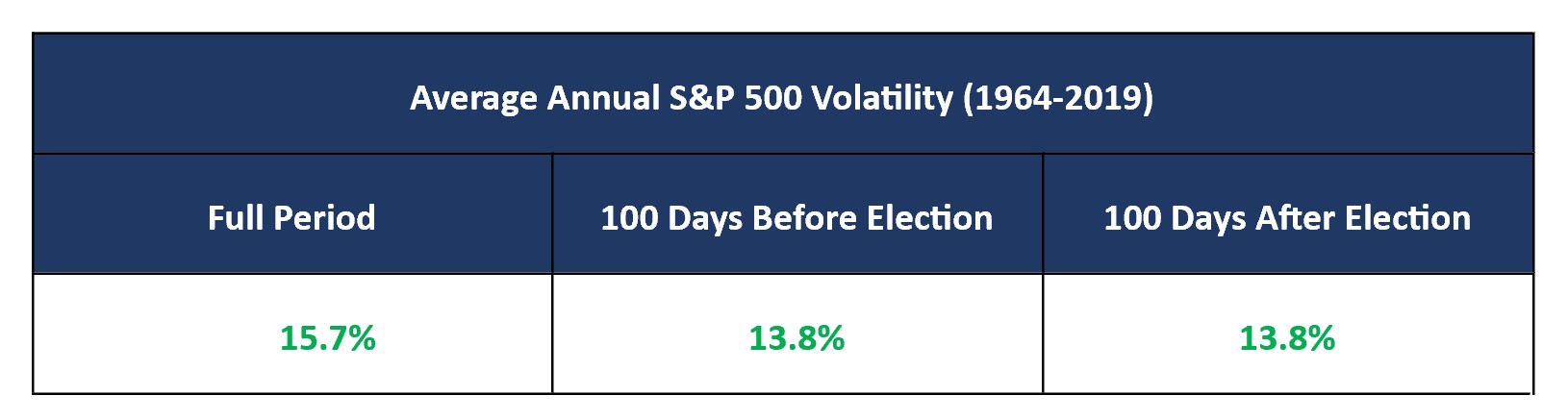1568x420 pixels.
Task: Select the table title Average Annual S&P 500 Volatility
Action: [781, 98]
